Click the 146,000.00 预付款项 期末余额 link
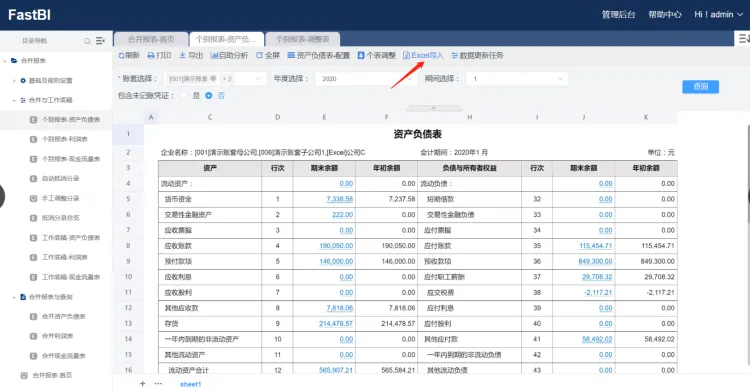 [x=336, y=262]
